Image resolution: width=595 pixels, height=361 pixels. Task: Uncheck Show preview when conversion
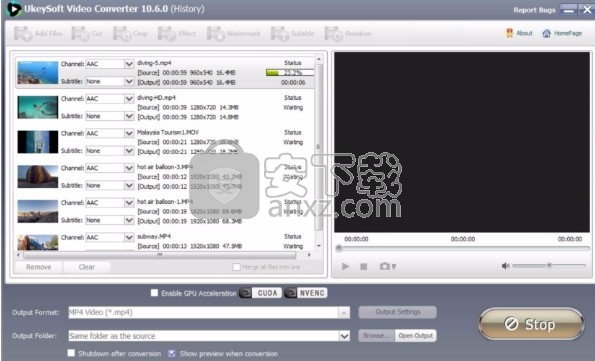point(172,353)
